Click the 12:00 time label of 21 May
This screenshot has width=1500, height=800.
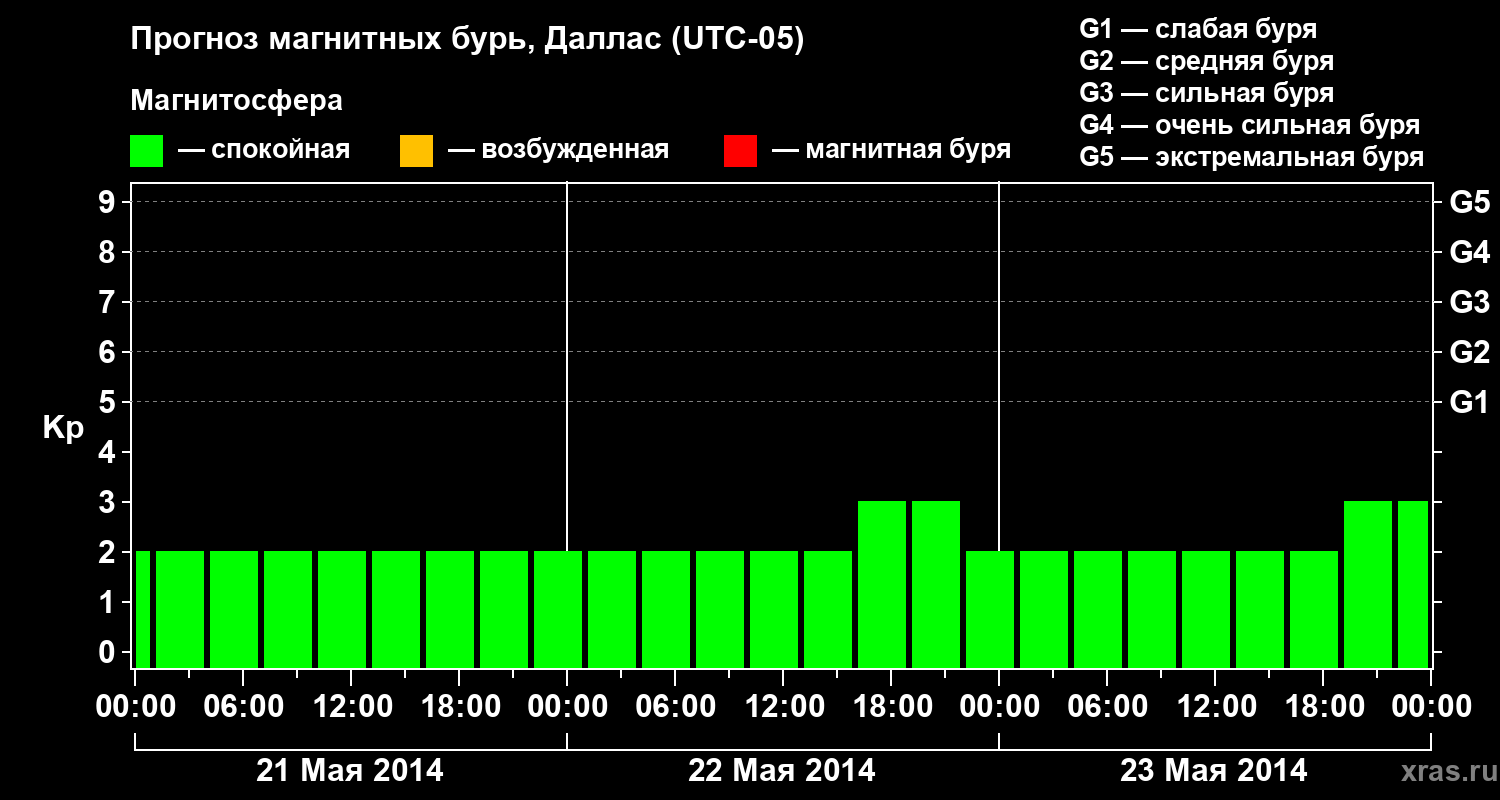[x=351, y=706]
